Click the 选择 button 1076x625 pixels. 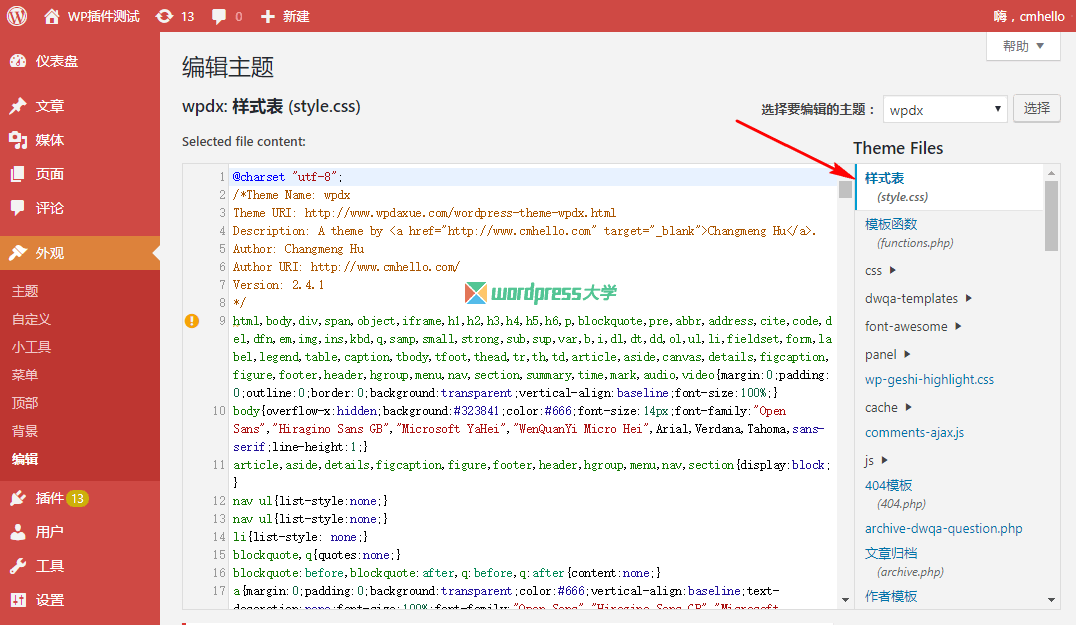(x=1037, y=108)
